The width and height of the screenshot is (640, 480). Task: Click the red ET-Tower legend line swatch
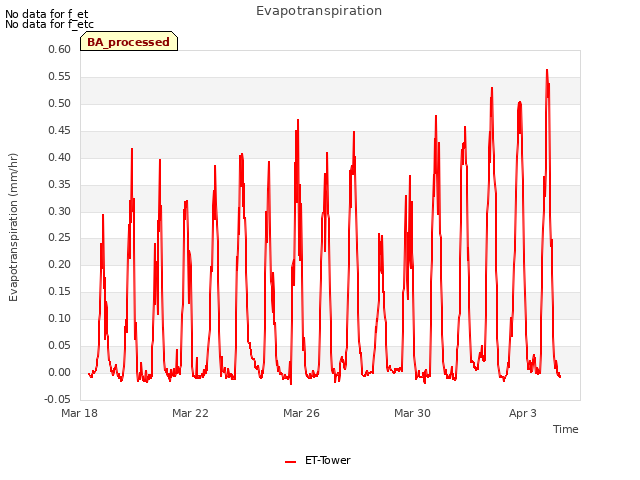tap(290, 462)
